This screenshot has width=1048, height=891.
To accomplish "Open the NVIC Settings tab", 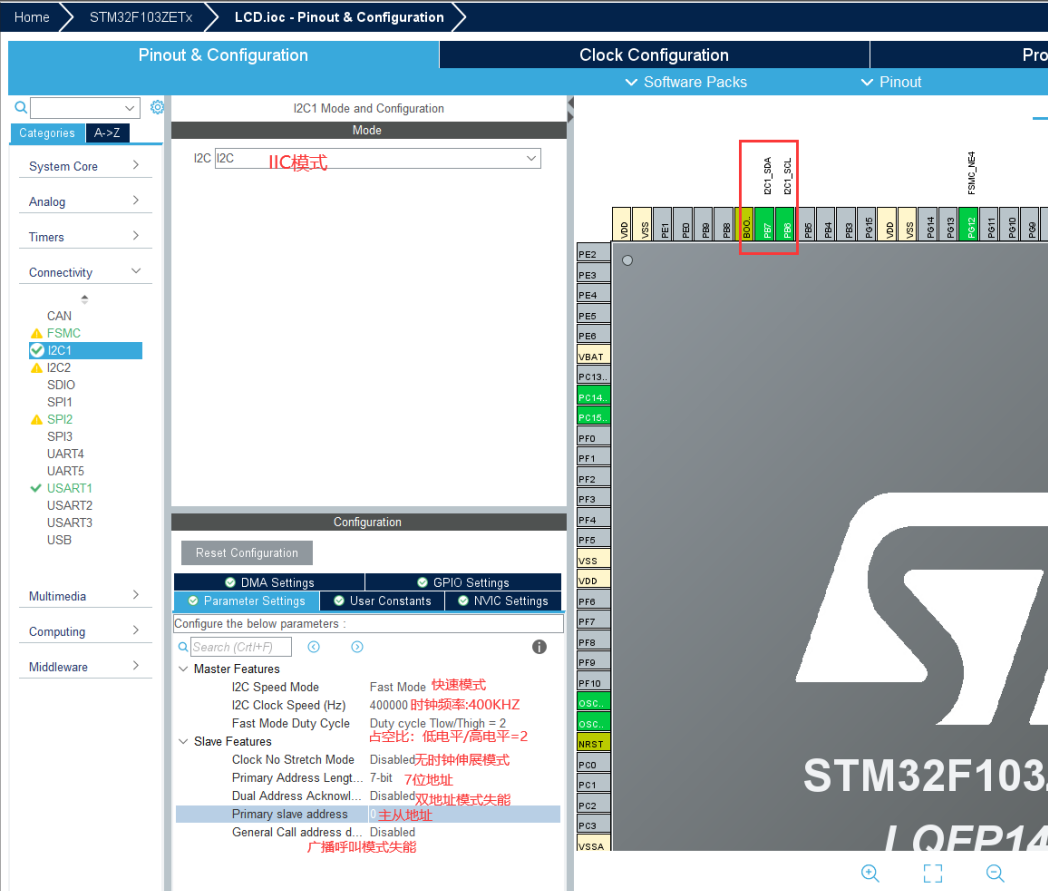I will coord(503,601).
